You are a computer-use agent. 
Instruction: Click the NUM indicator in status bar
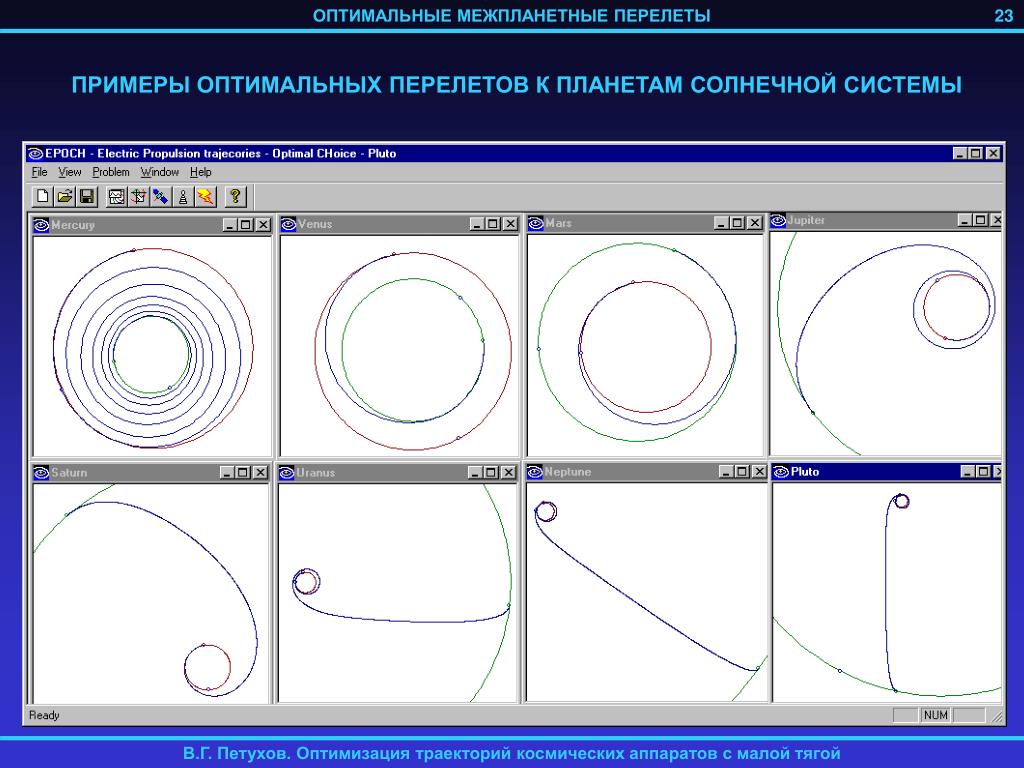935,716
